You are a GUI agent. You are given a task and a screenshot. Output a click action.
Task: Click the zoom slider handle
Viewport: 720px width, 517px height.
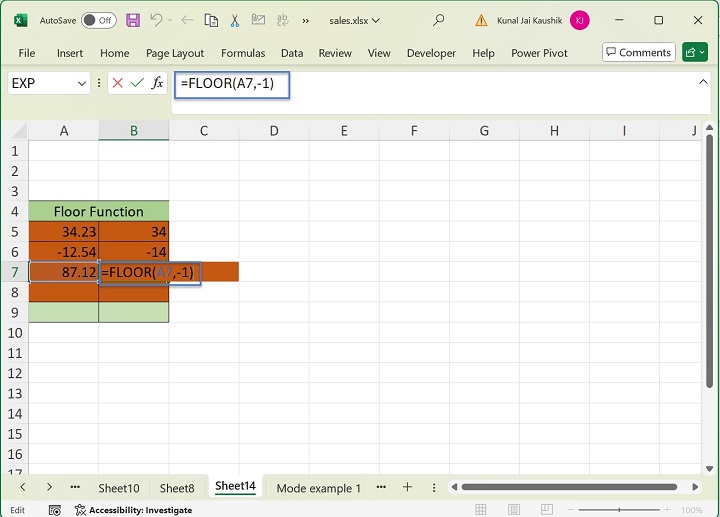(x=619, y=510)
